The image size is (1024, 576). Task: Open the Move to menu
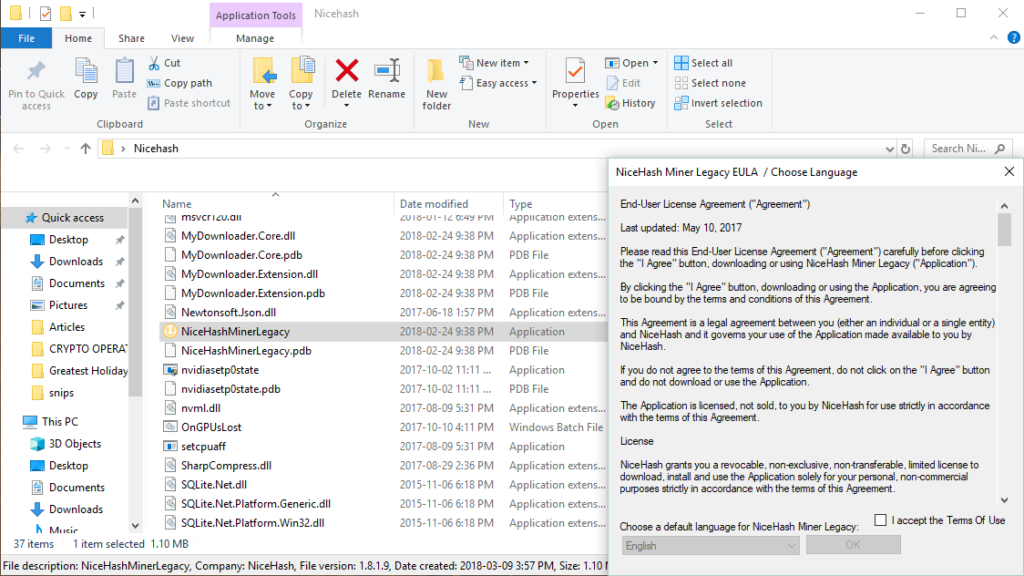click(263, 84)
